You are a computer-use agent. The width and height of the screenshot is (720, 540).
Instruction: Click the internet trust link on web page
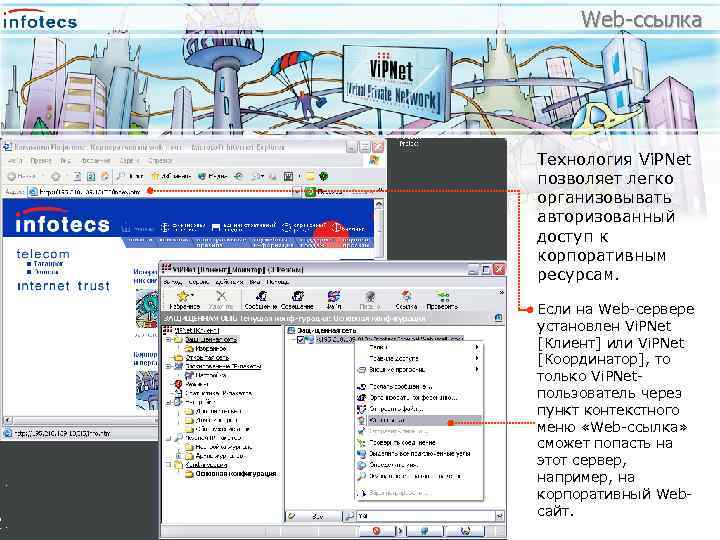tap(63, 286)
